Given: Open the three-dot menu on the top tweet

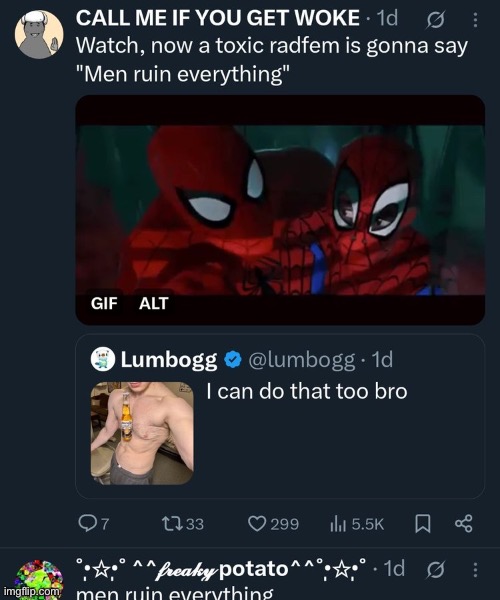Looking at the screenshot, I should coord(475,20).
